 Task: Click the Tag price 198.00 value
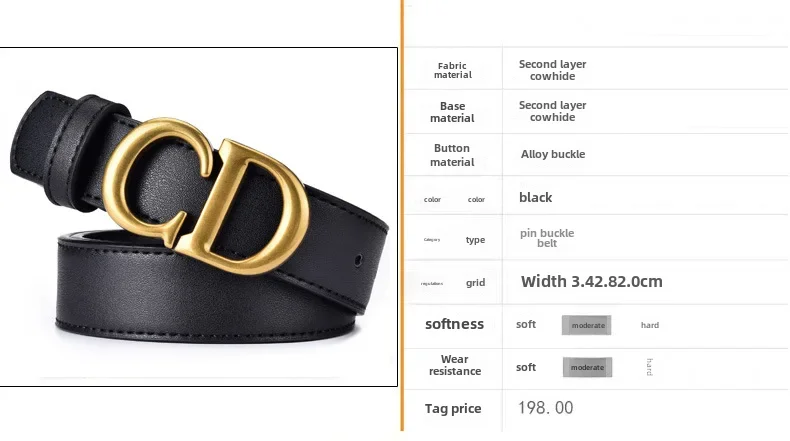point(546,407)
